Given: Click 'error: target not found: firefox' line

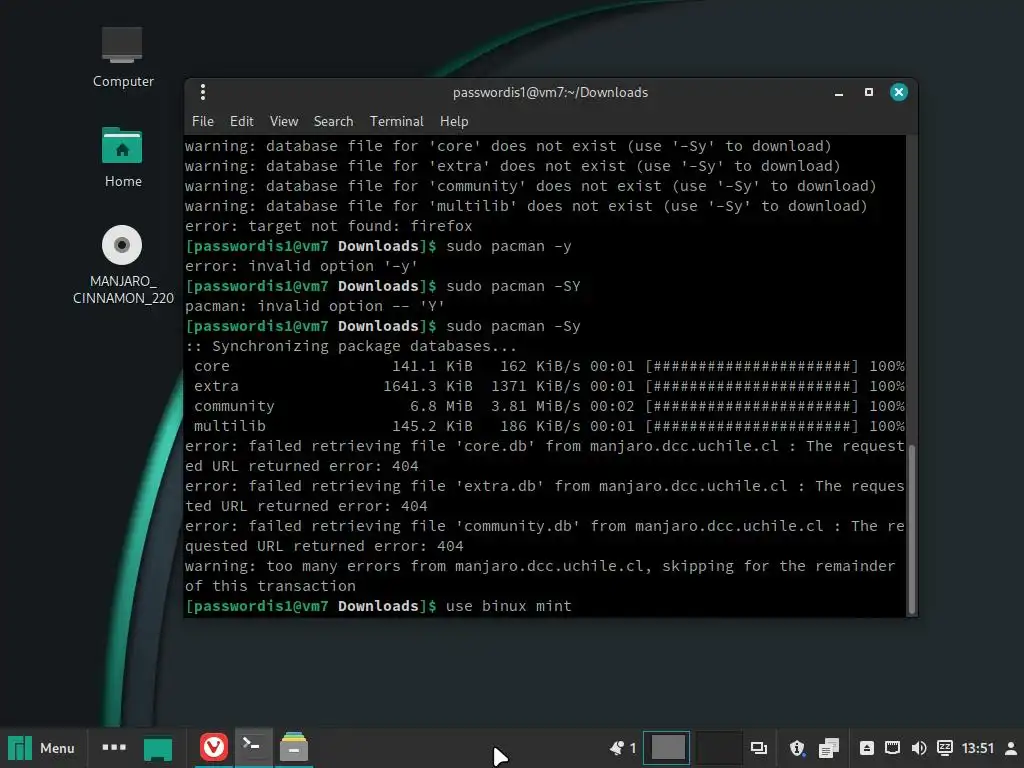Looking at the screenshot, I should (328, 226).
